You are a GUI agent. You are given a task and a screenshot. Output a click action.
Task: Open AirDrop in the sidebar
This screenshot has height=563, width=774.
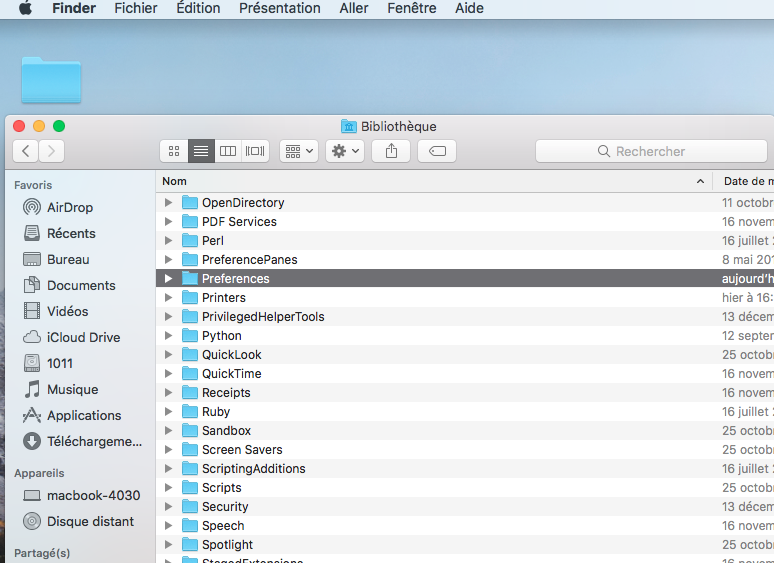[x=58, y=207]
